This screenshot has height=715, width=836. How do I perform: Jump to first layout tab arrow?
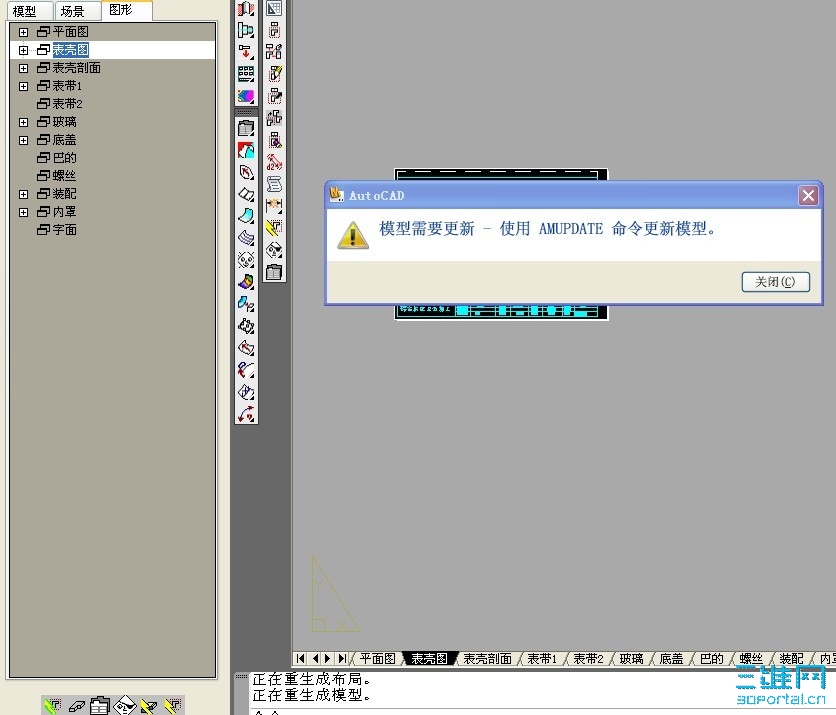pos(301,658)
